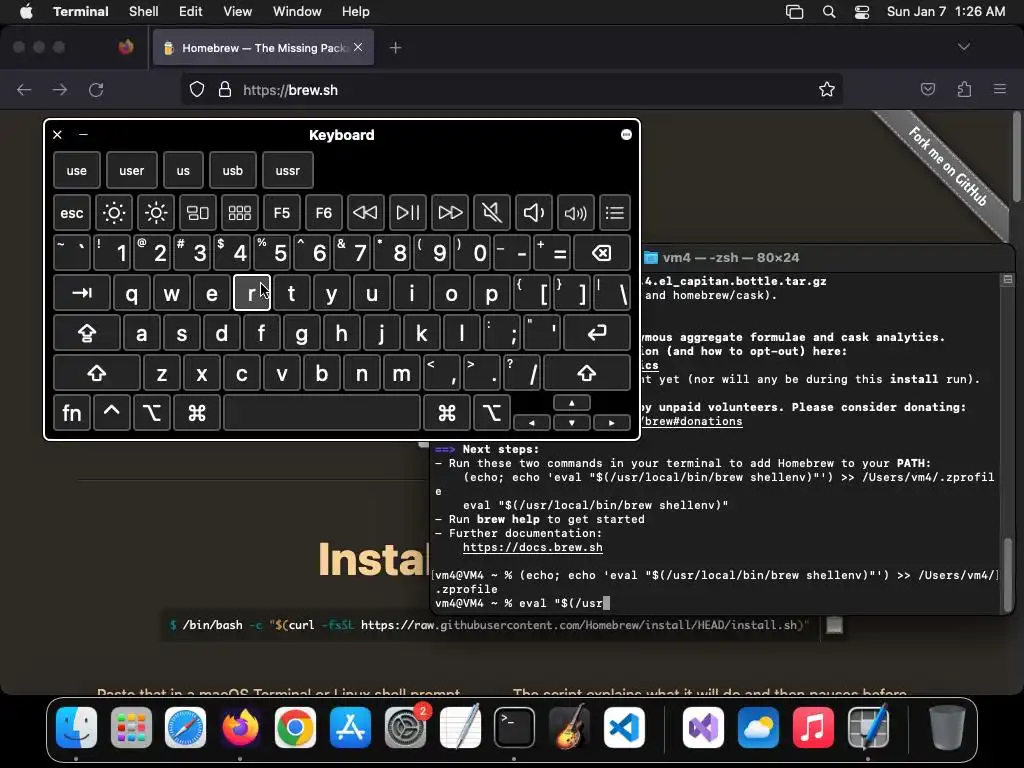Open a new Firefox tab
1024x768 pixels.
[396, 48]
